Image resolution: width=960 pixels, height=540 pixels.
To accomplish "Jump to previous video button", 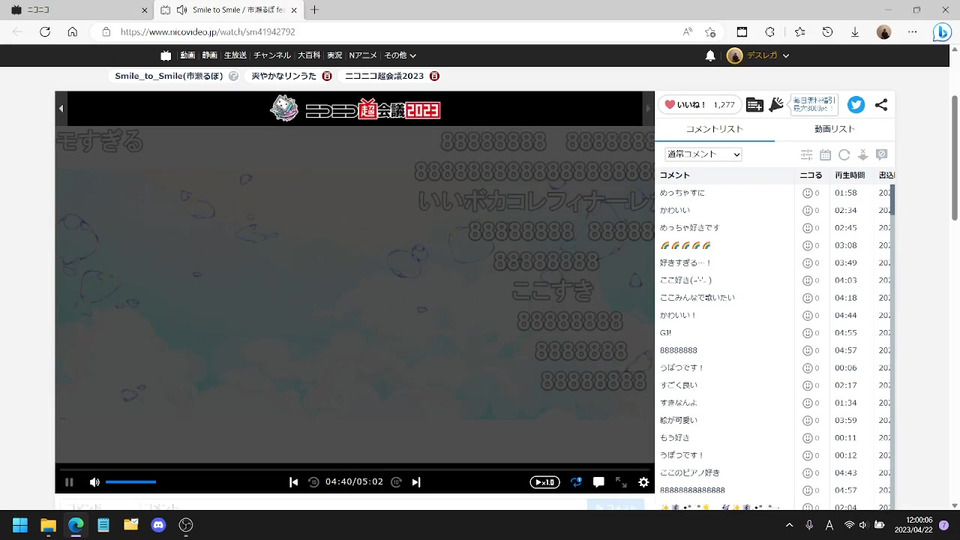I will pos(294,482).
